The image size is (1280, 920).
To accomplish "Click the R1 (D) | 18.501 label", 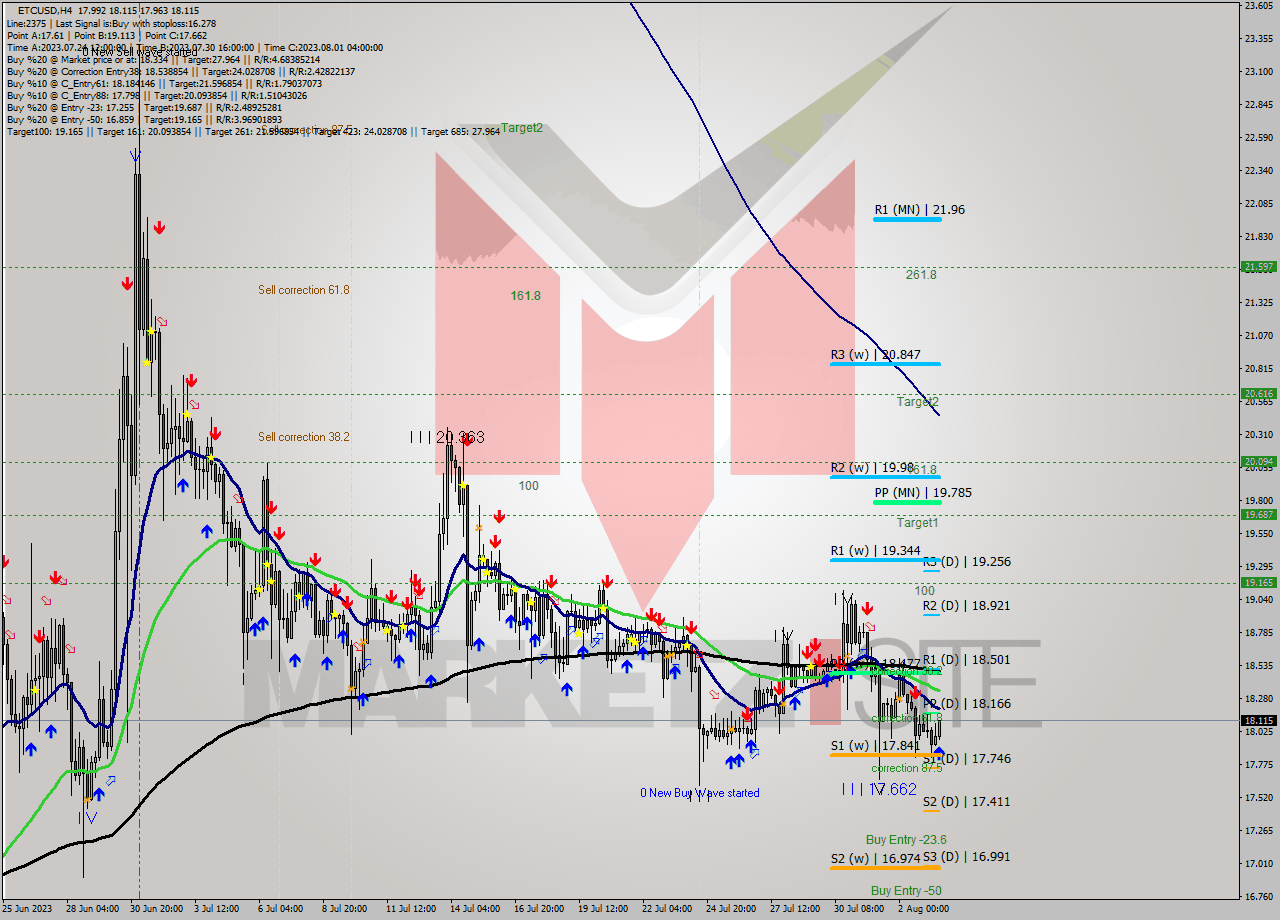I will click(966, 660).
